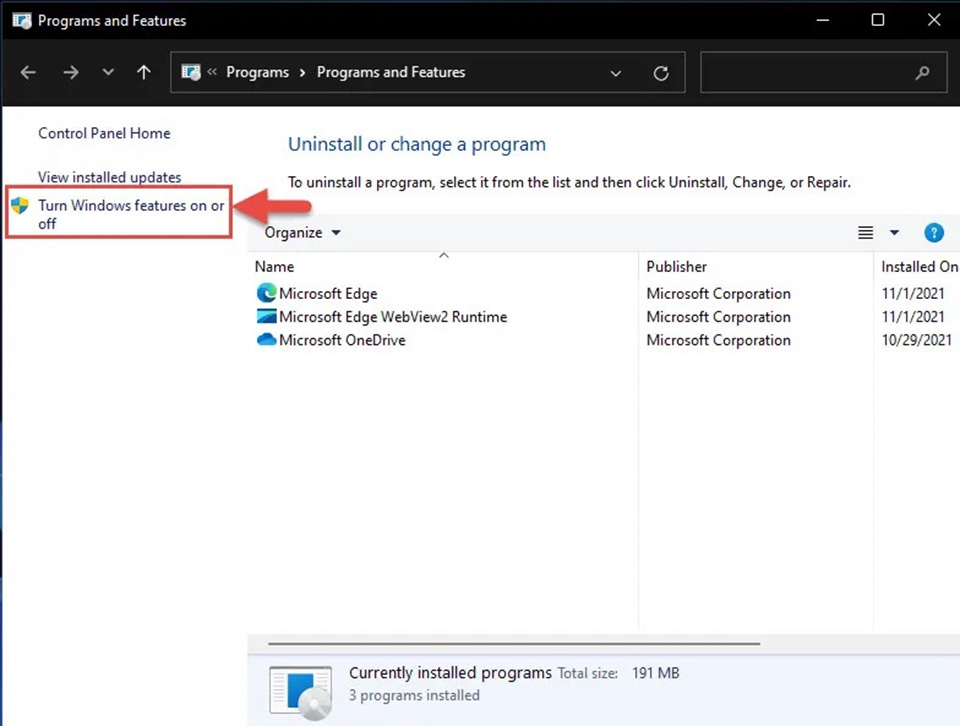
Task: Click the shield icon beside Turn Windows features
Action: (x=20, y=205)
